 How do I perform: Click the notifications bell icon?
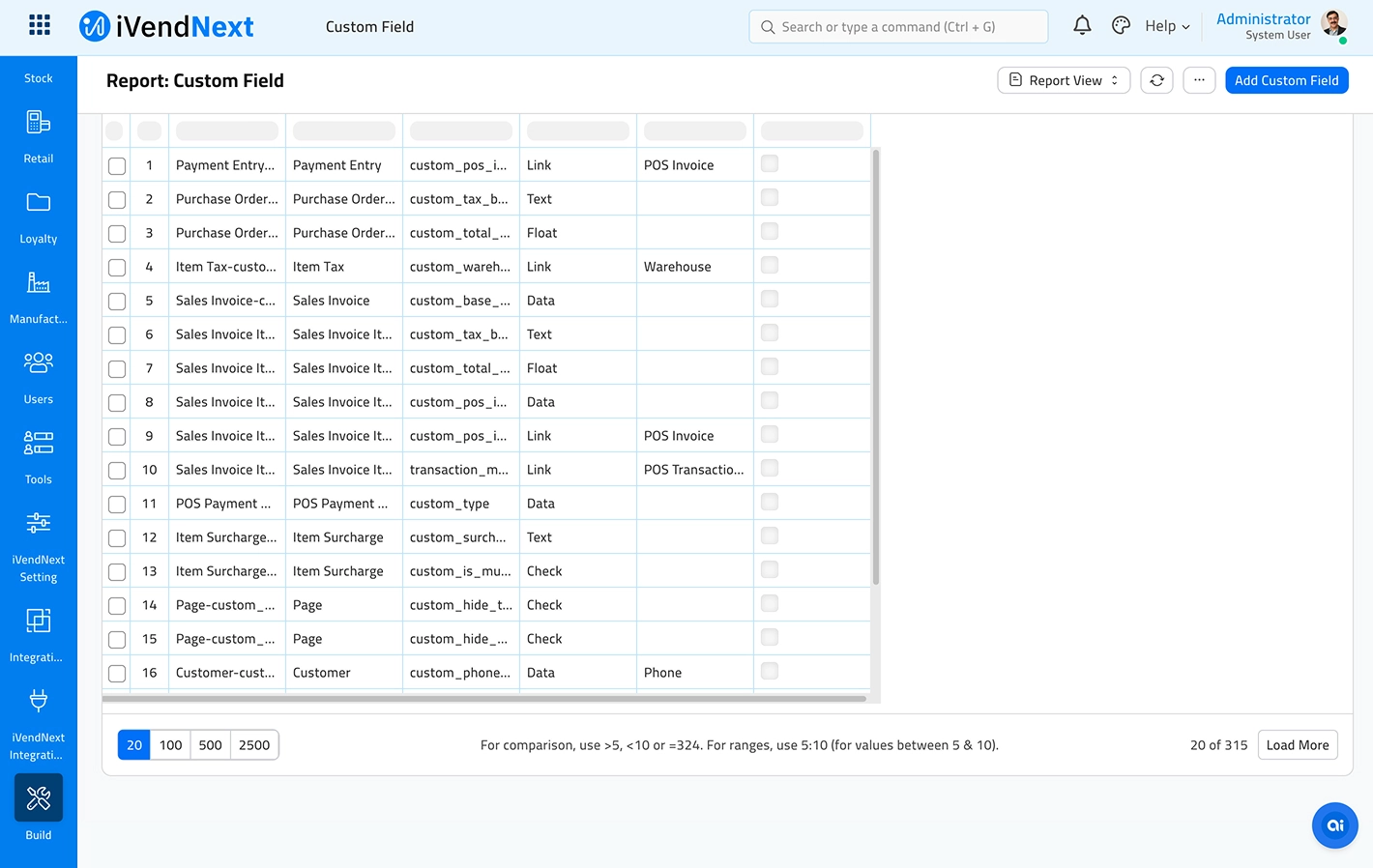(1082, 26)
